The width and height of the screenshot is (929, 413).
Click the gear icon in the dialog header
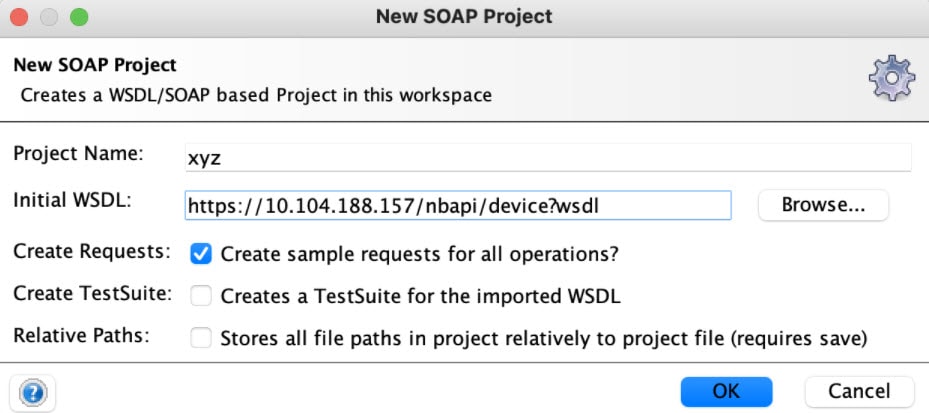[892, 78]
